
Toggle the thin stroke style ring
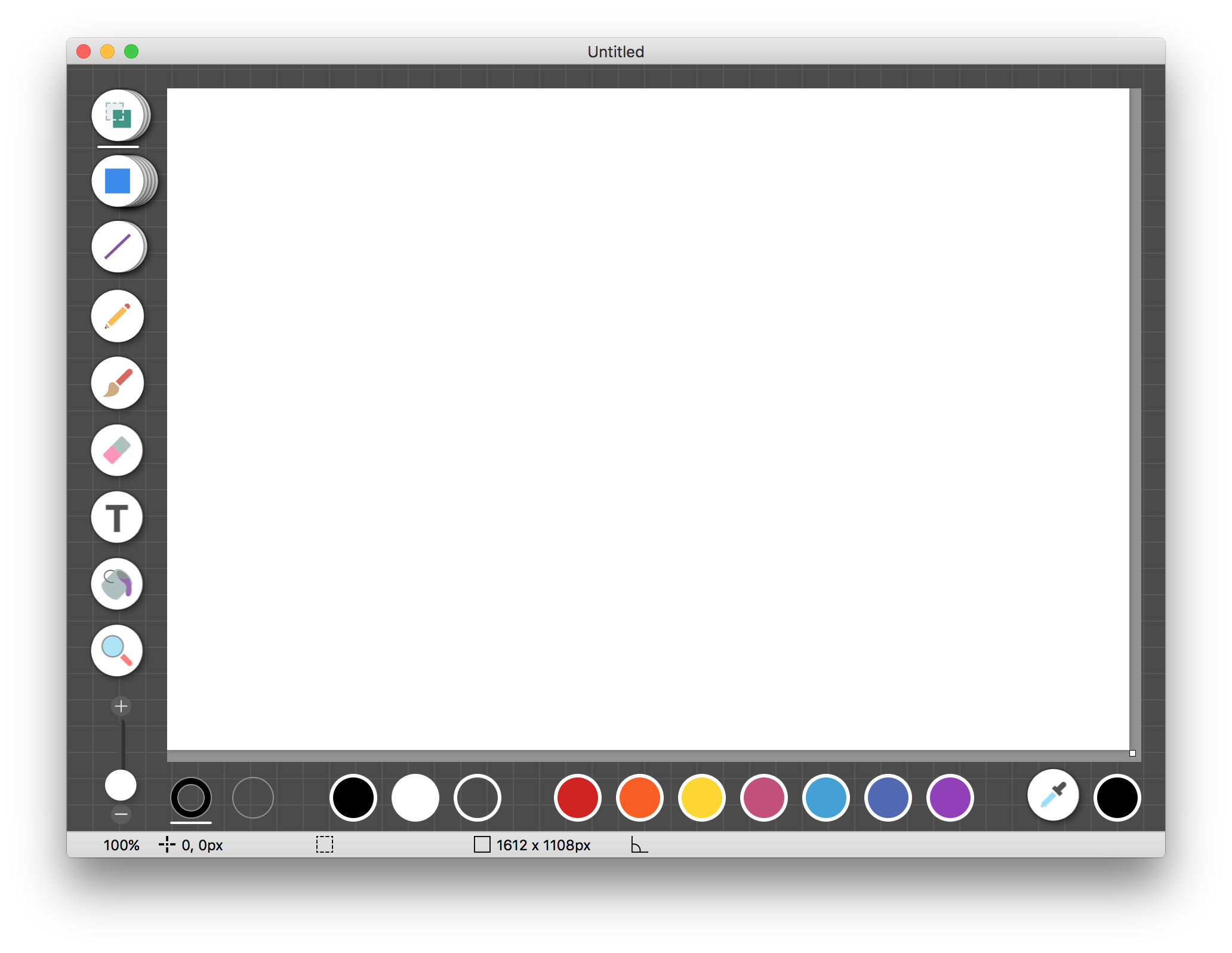pos(252,797)
